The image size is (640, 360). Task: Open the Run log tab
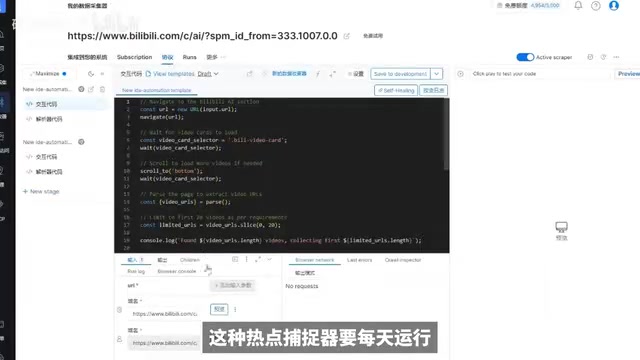coord(136,271)
